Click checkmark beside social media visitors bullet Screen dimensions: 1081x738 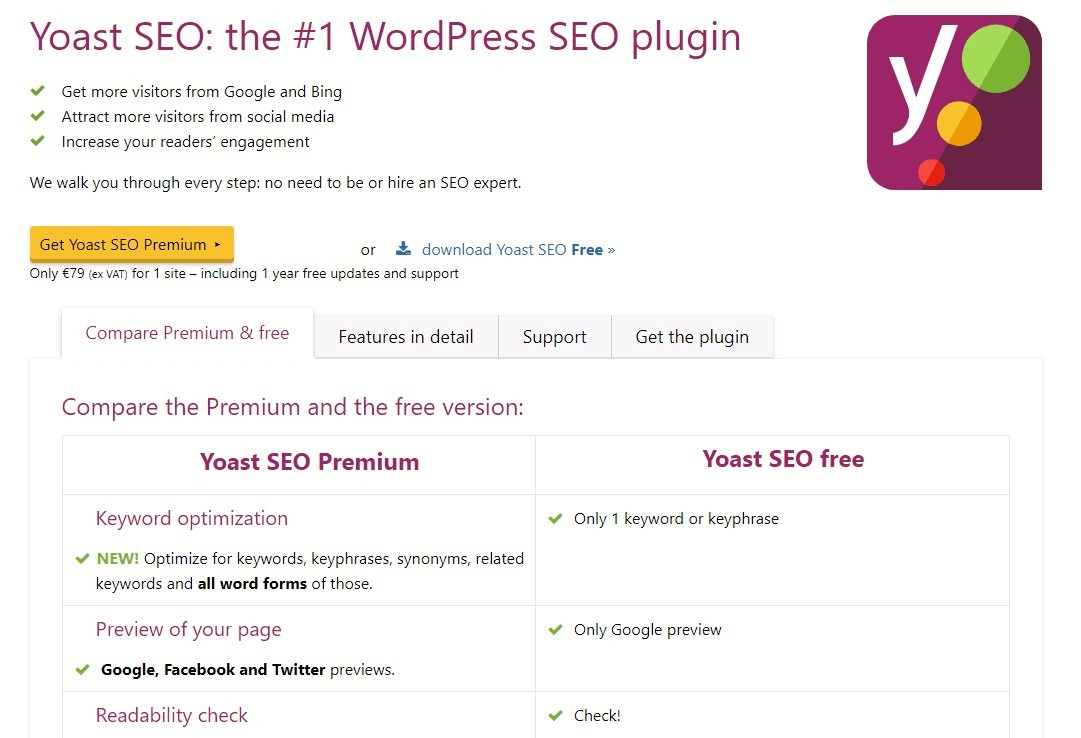point(38,116)
